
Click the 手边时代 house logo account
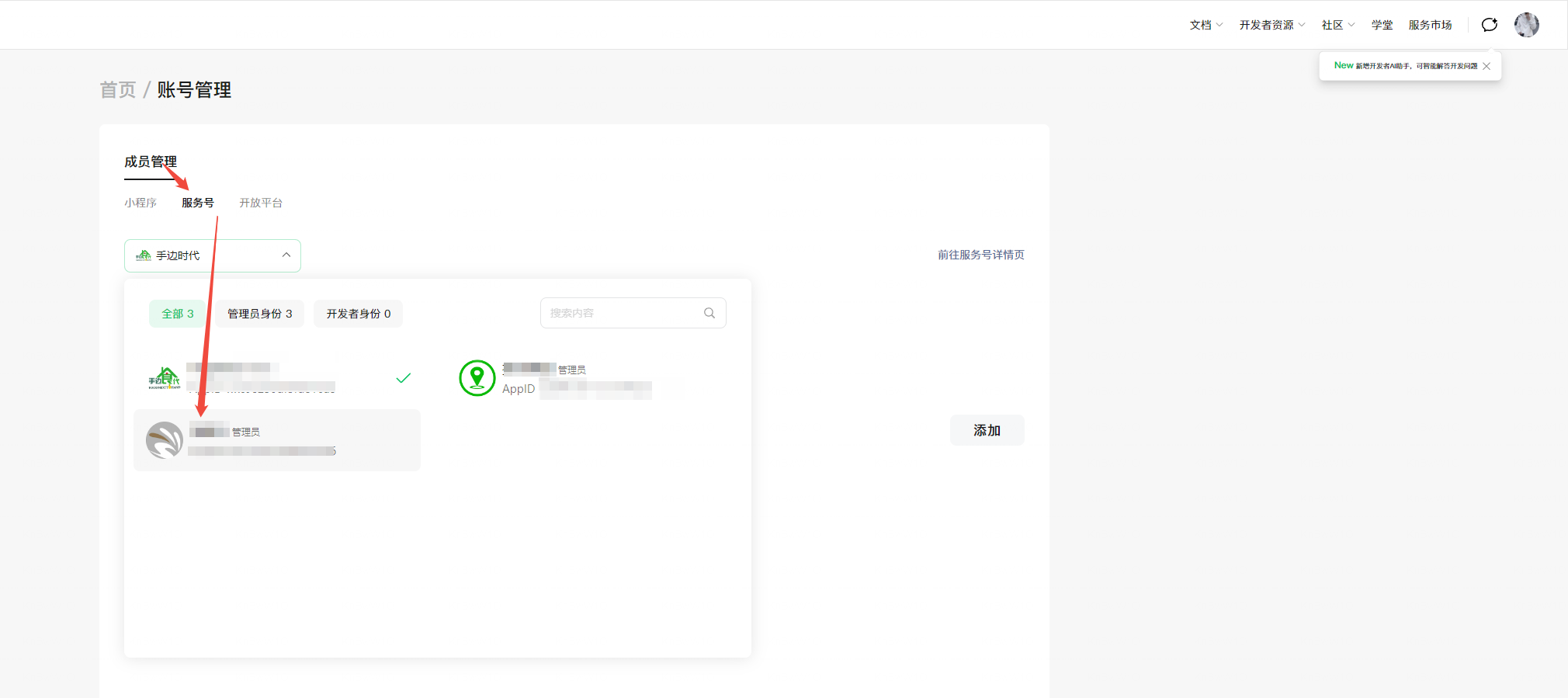pos(165,378)
